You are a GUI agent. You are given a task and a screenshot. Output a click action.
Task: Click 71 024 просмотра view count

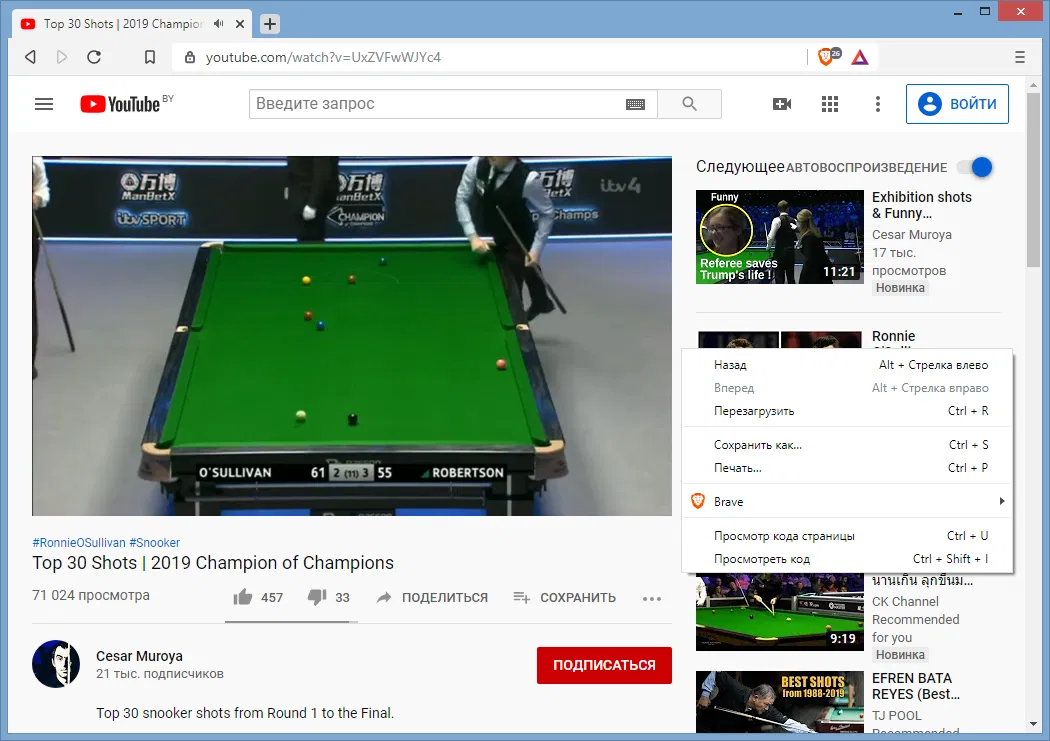point(91,595)
